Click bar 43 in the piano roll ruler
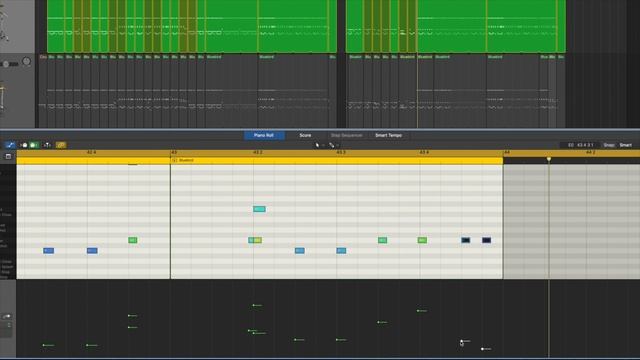640x360 pixels. coord(173,152)
